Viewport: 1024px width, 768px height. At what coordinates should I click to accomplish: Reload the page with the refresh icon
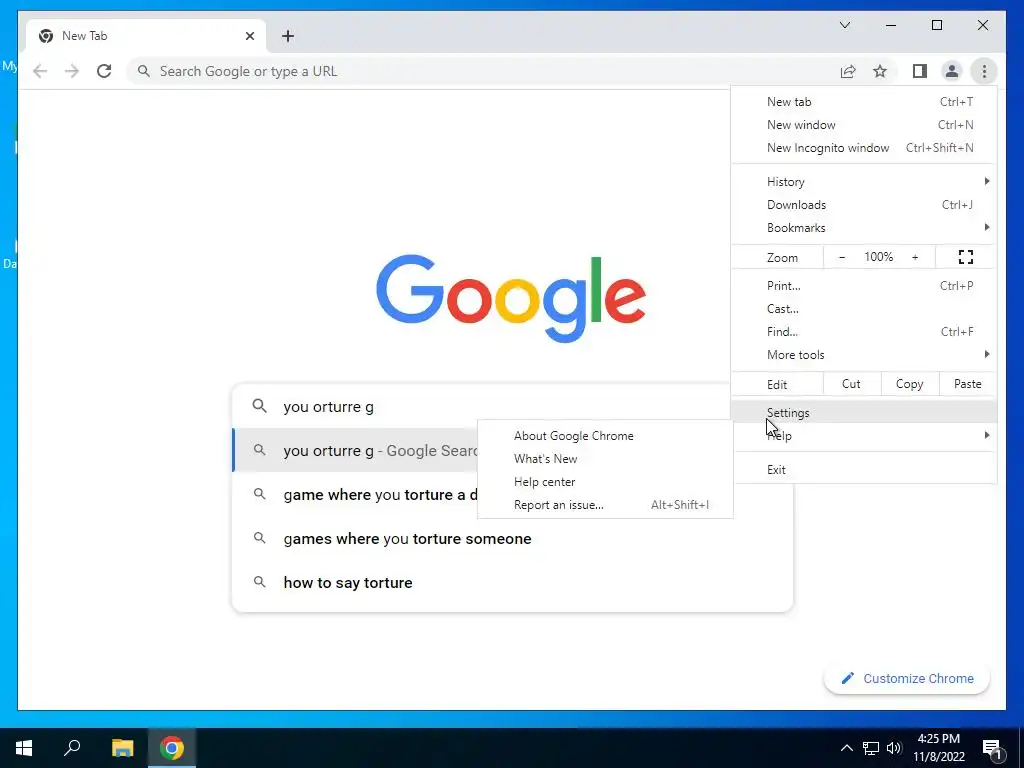pos(104,71)
